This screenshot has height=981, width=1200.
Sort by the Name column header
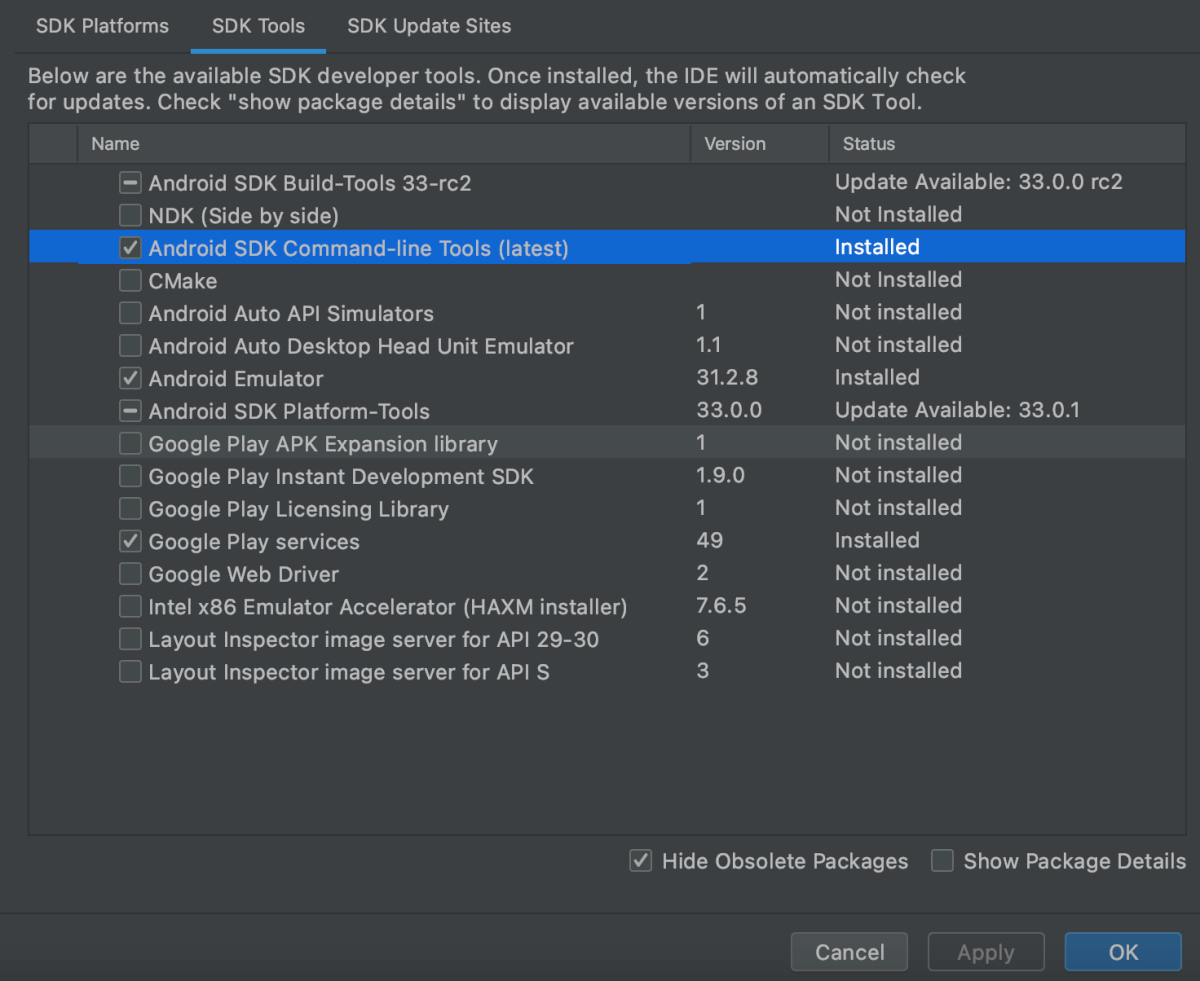coord(384,144)
